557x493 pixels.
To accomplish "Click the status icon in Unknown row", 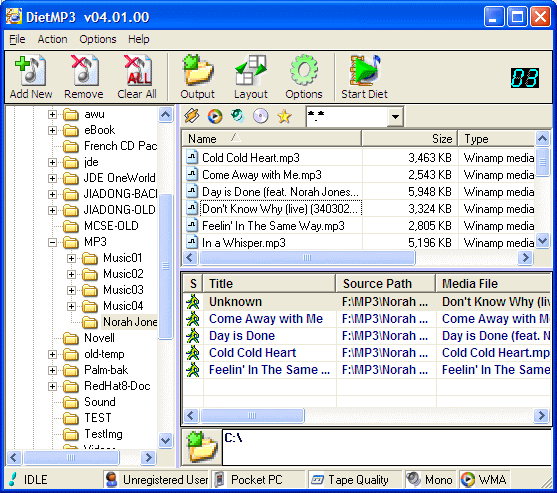I will point(193,302).
